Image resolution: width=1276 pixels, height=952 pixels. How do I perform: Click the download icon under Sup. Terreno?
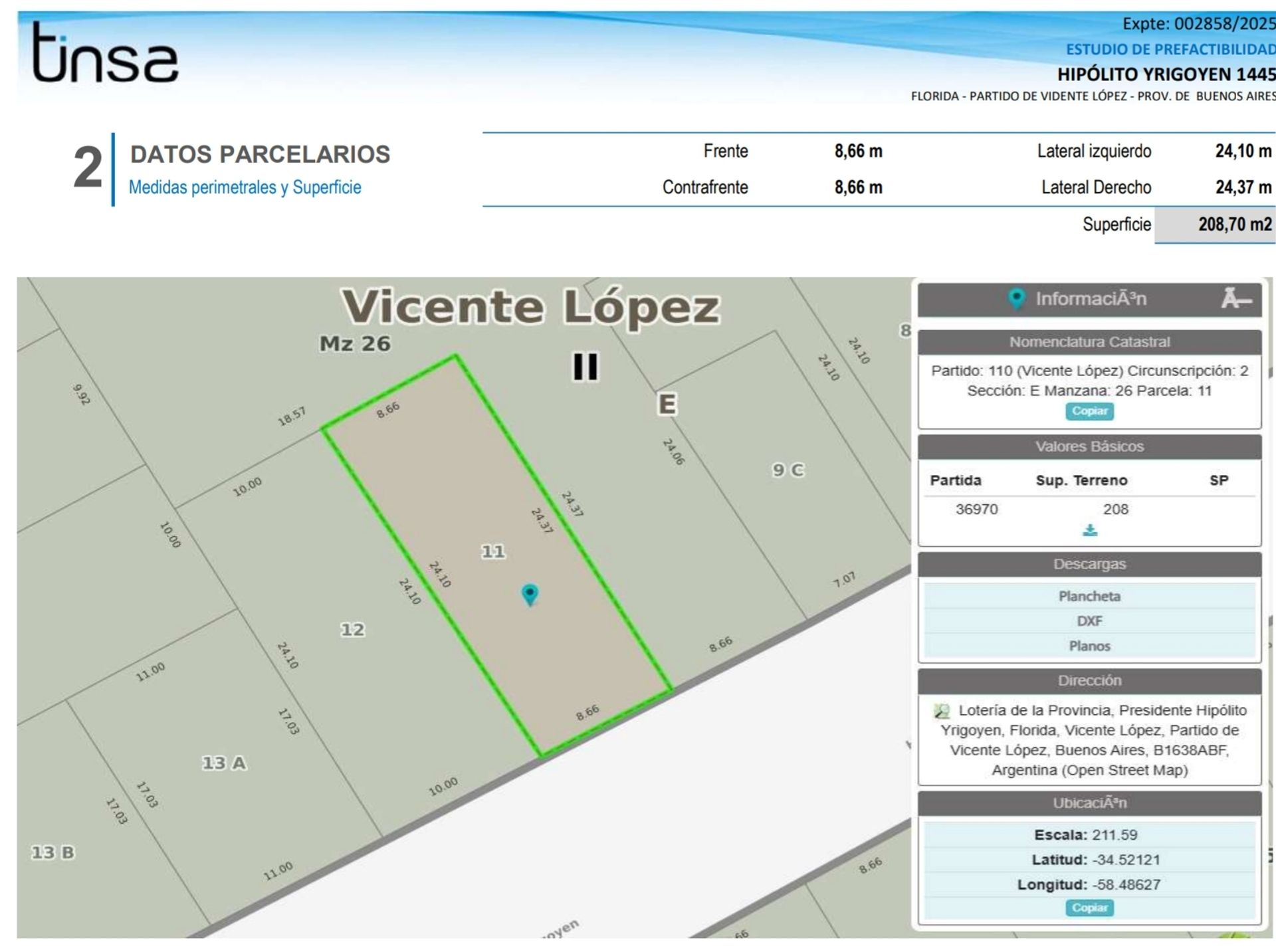(1090, 531)
